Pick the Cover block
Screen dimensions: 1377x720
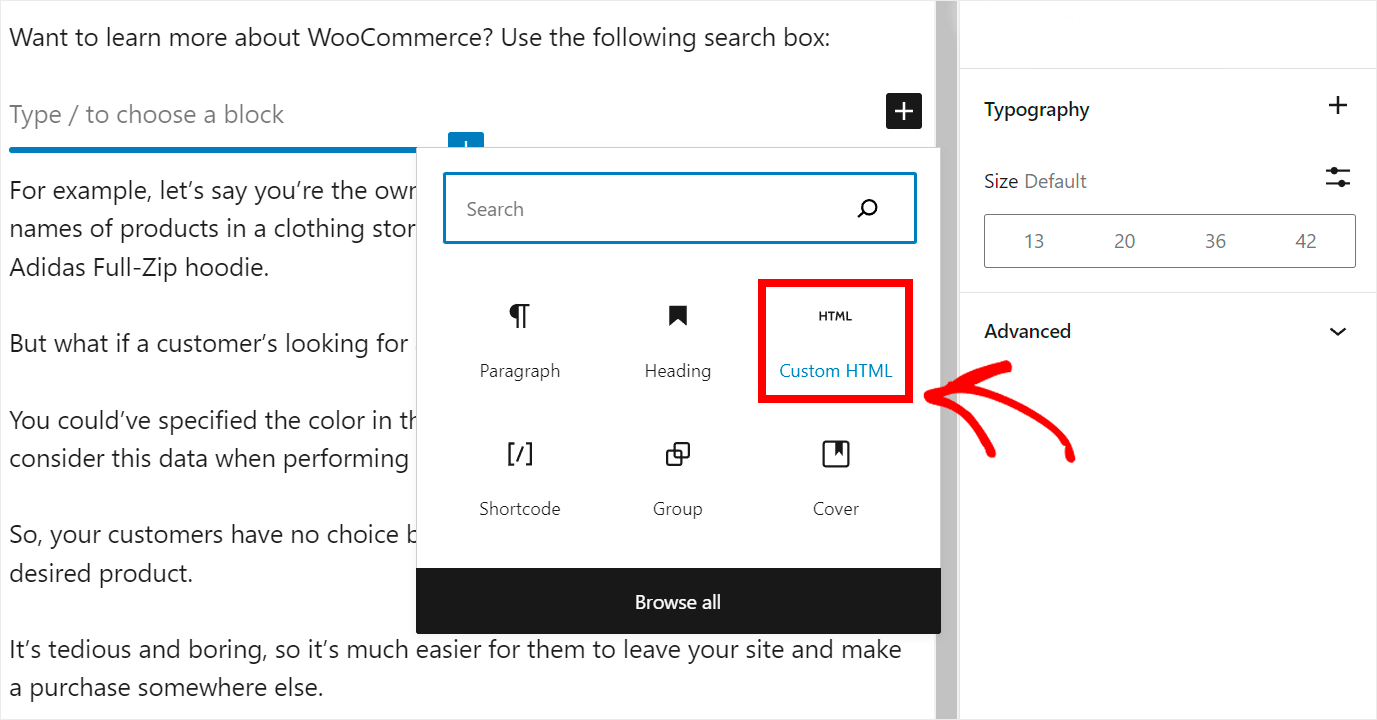(x=835, y=480)
